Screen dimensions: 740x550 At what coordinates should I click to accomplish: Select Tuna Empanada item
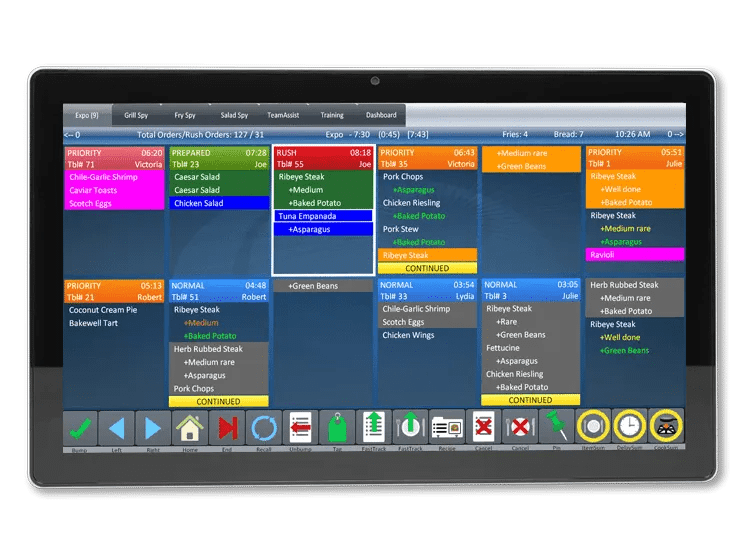(323, 216)
